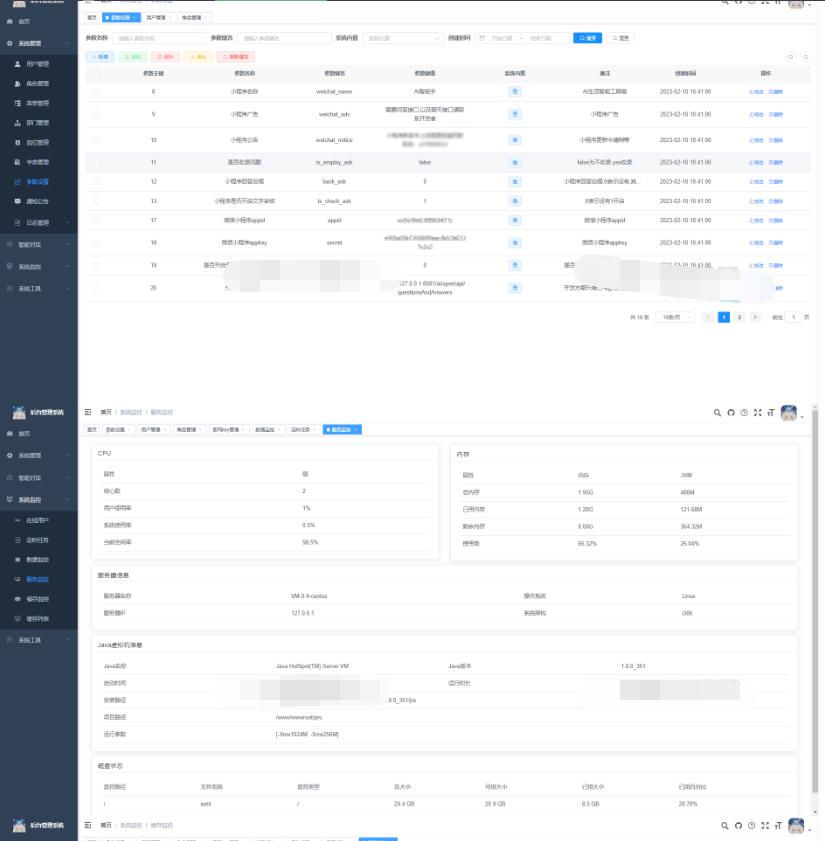The height and width of the screenshot is (841, 825).
Task: Go to page 2 in pagination
Action: [x=739, y=317]
